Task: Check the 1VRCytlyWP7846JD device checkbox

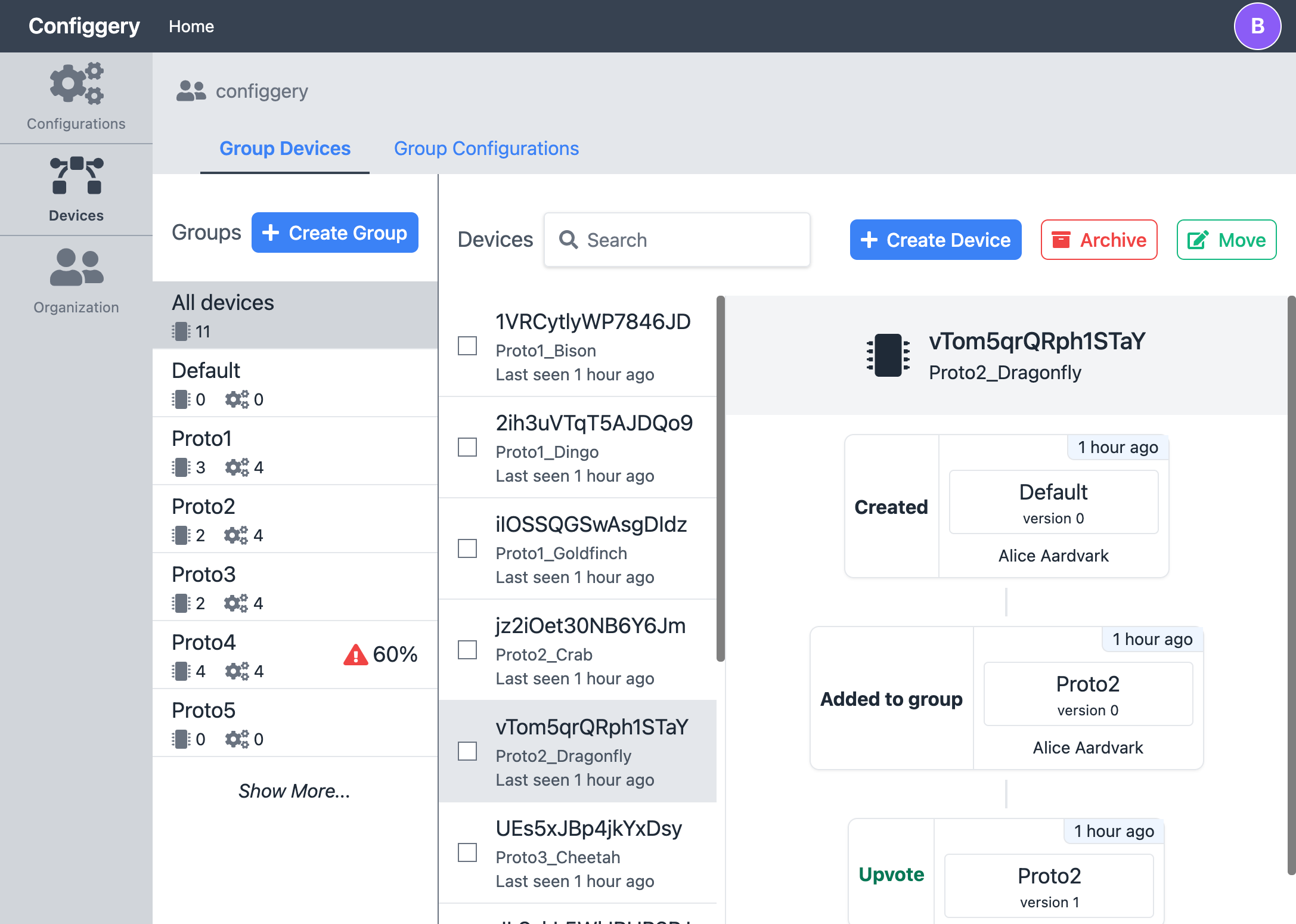Action: pos(467,346)
